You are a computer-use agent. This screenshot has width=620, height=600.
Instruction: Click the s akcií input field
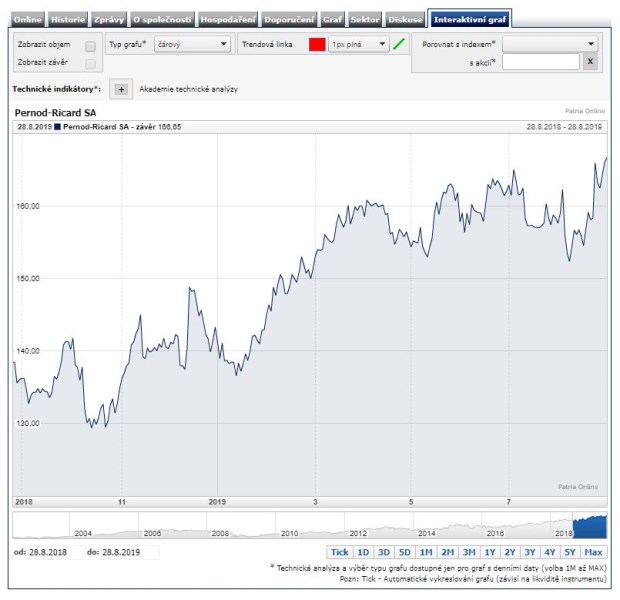click(541, 62)
